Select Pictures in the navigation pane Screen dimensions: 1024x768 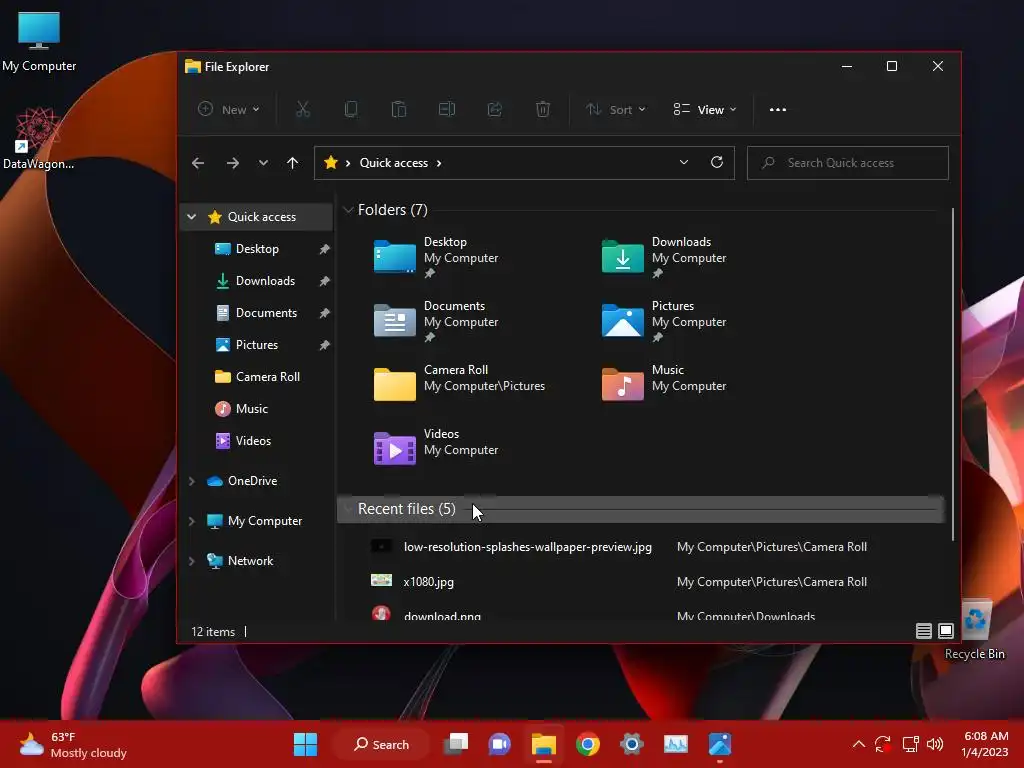pos(257,345)
